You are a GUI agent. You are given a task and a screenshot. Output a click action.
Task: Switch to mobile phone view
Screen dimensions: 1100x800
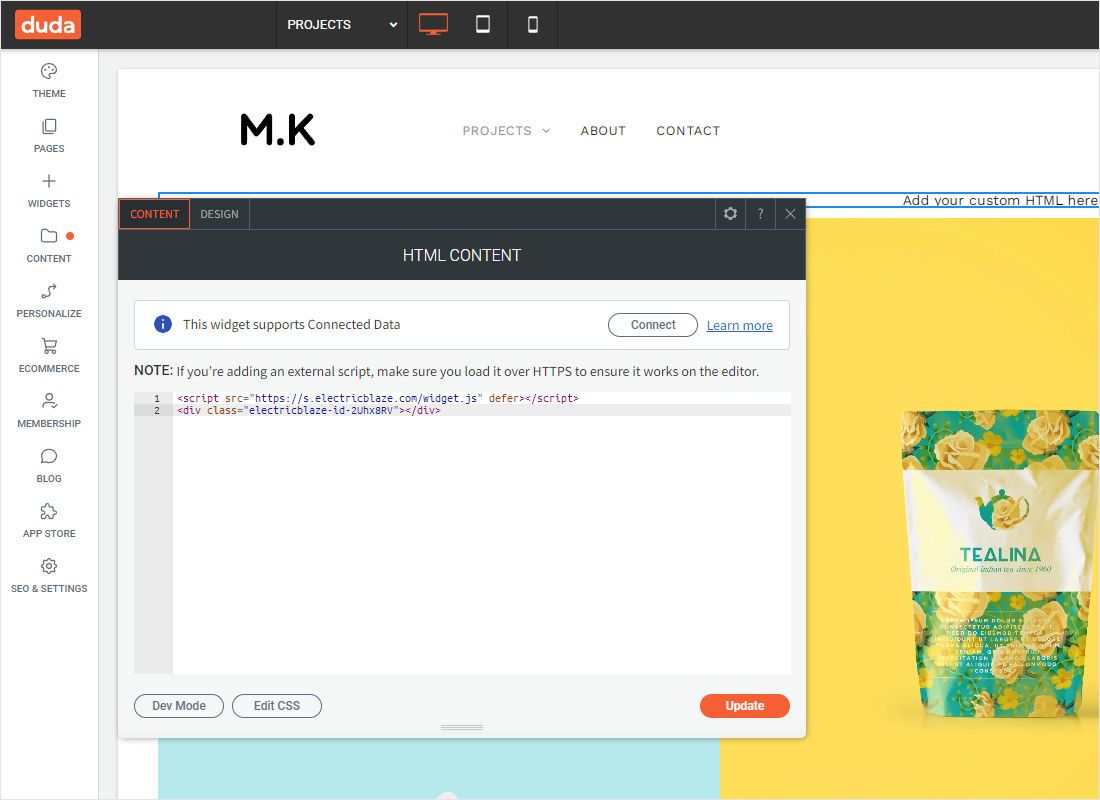[532, 25]
